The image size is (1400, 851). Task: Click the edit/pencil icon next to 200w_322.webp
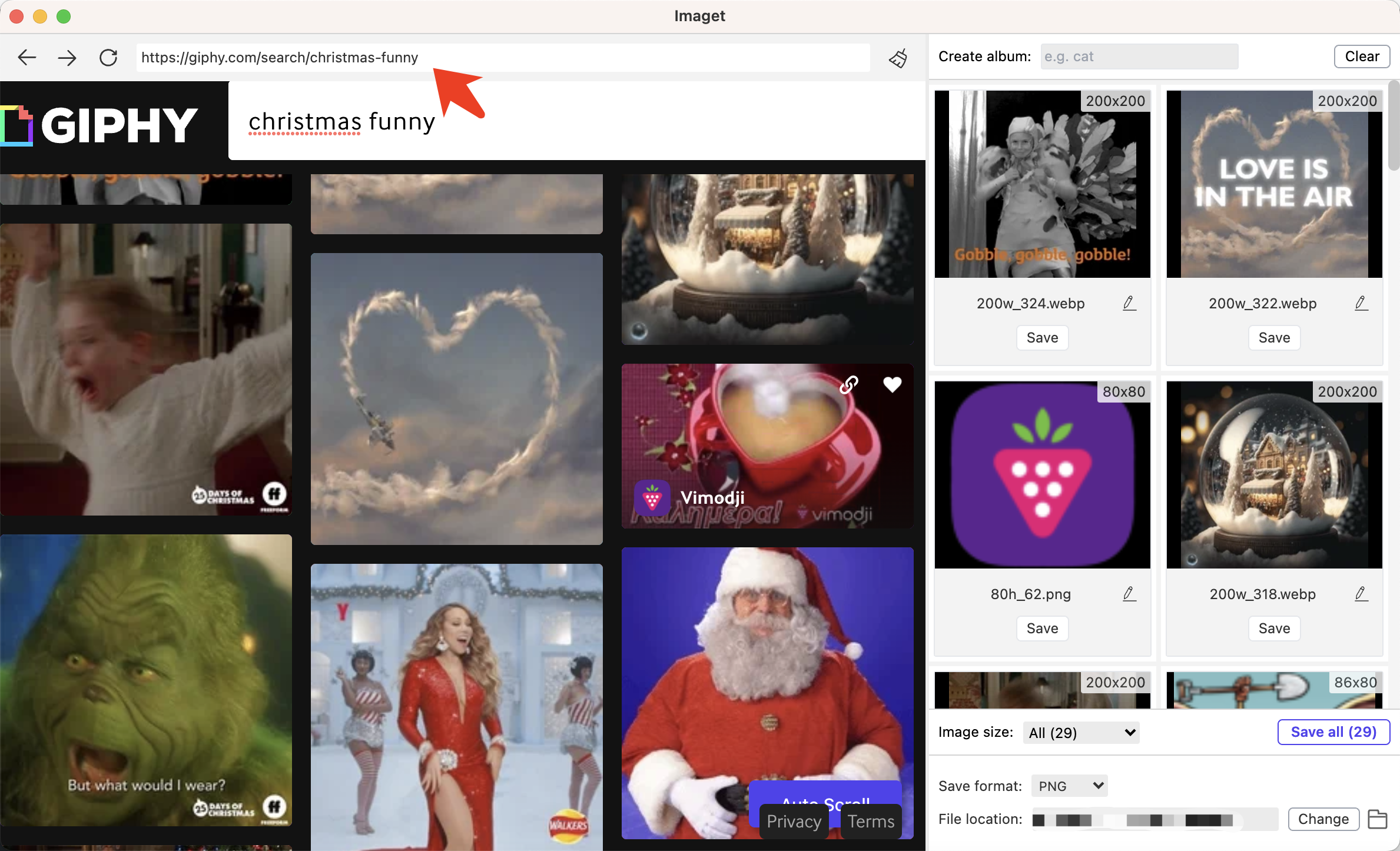[1361, 303]
